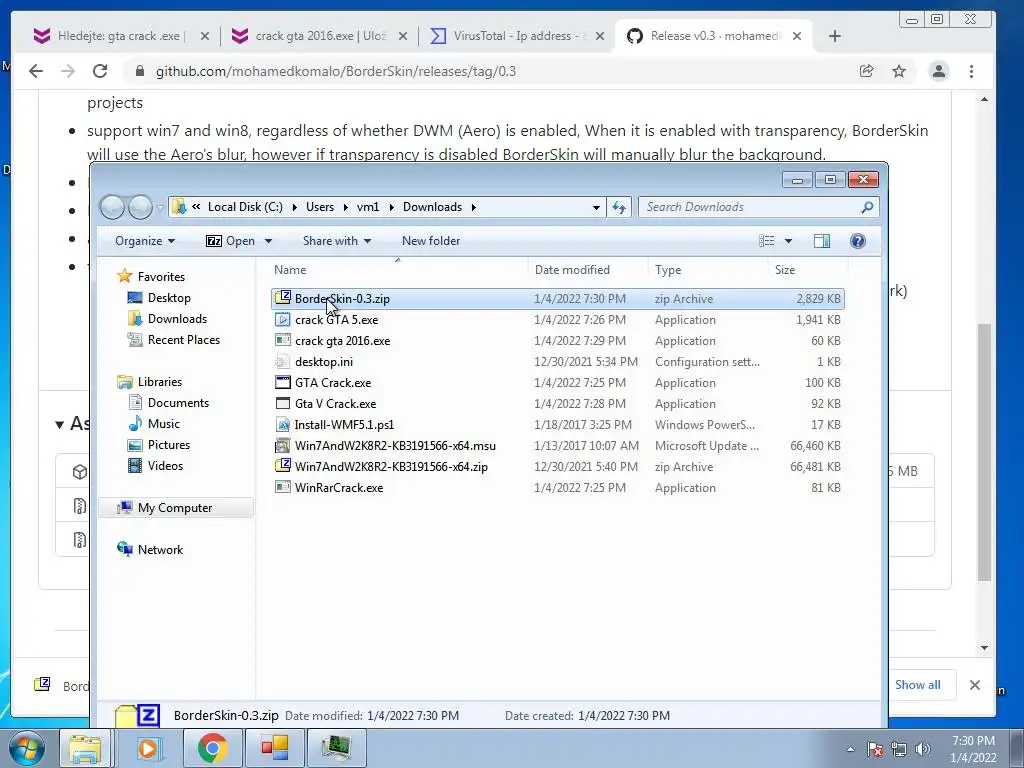
Task: Open Chrome share page icon
Action: point(867,71)
